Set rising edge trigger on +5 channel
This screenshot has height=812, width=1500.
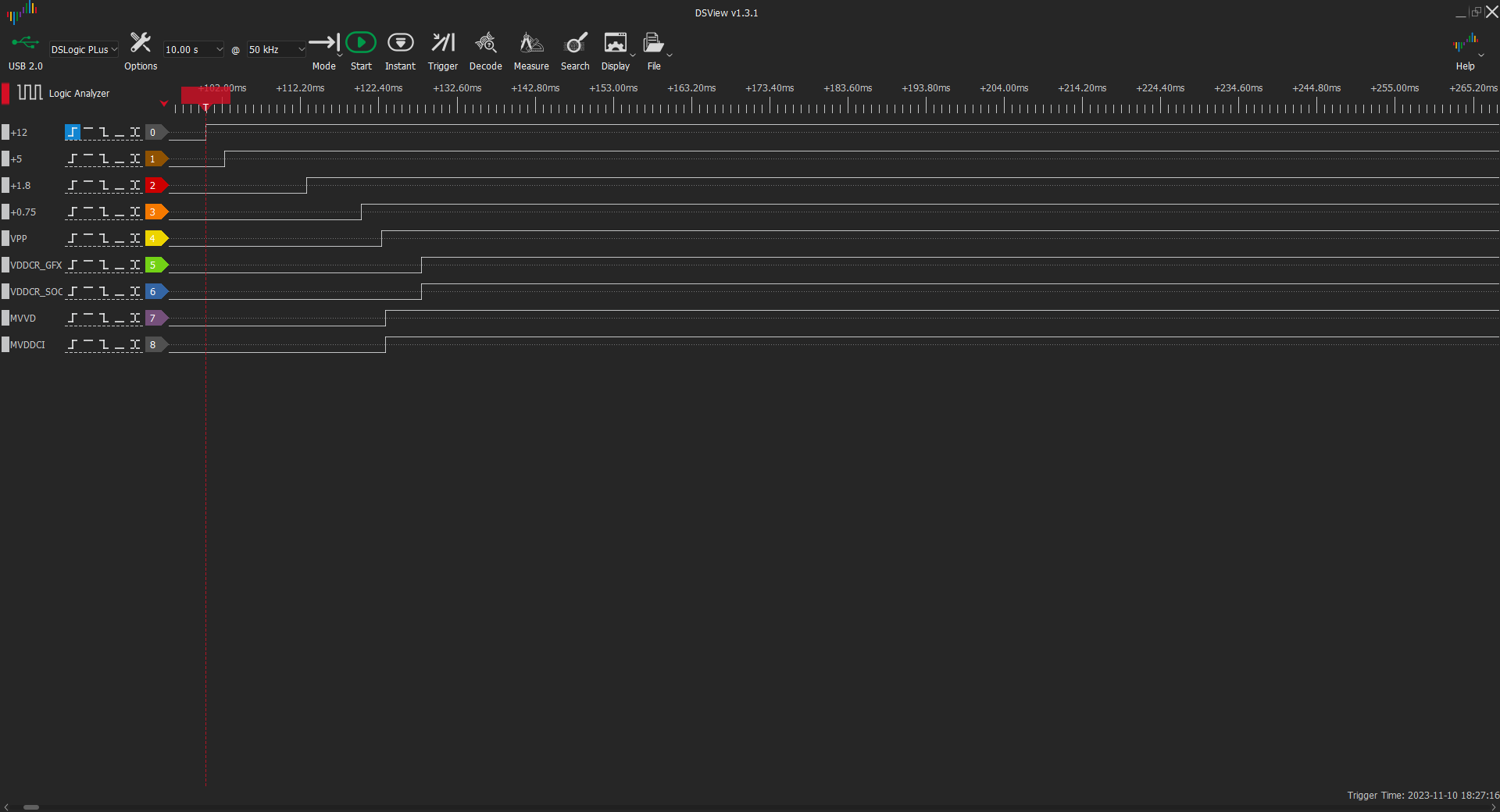tap(73, 159)
